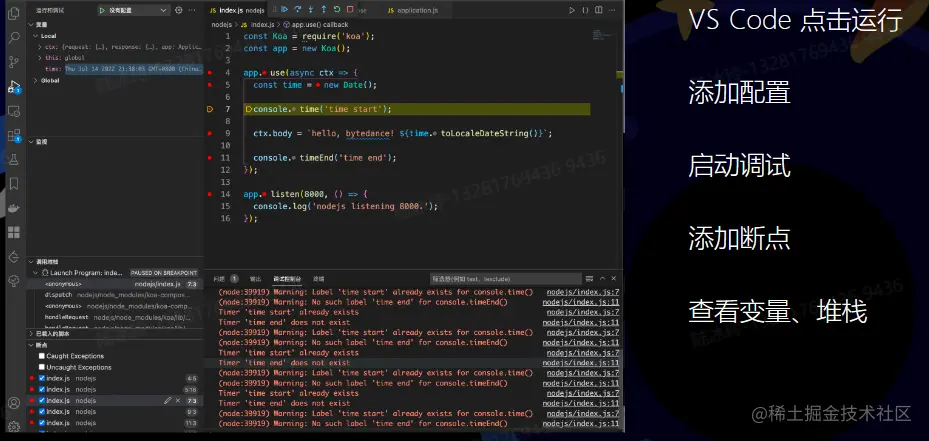The height and width of the screenshot is (441, 929).
Task: Select the 调试控制台 debug console tab
Action: [287, 279]
